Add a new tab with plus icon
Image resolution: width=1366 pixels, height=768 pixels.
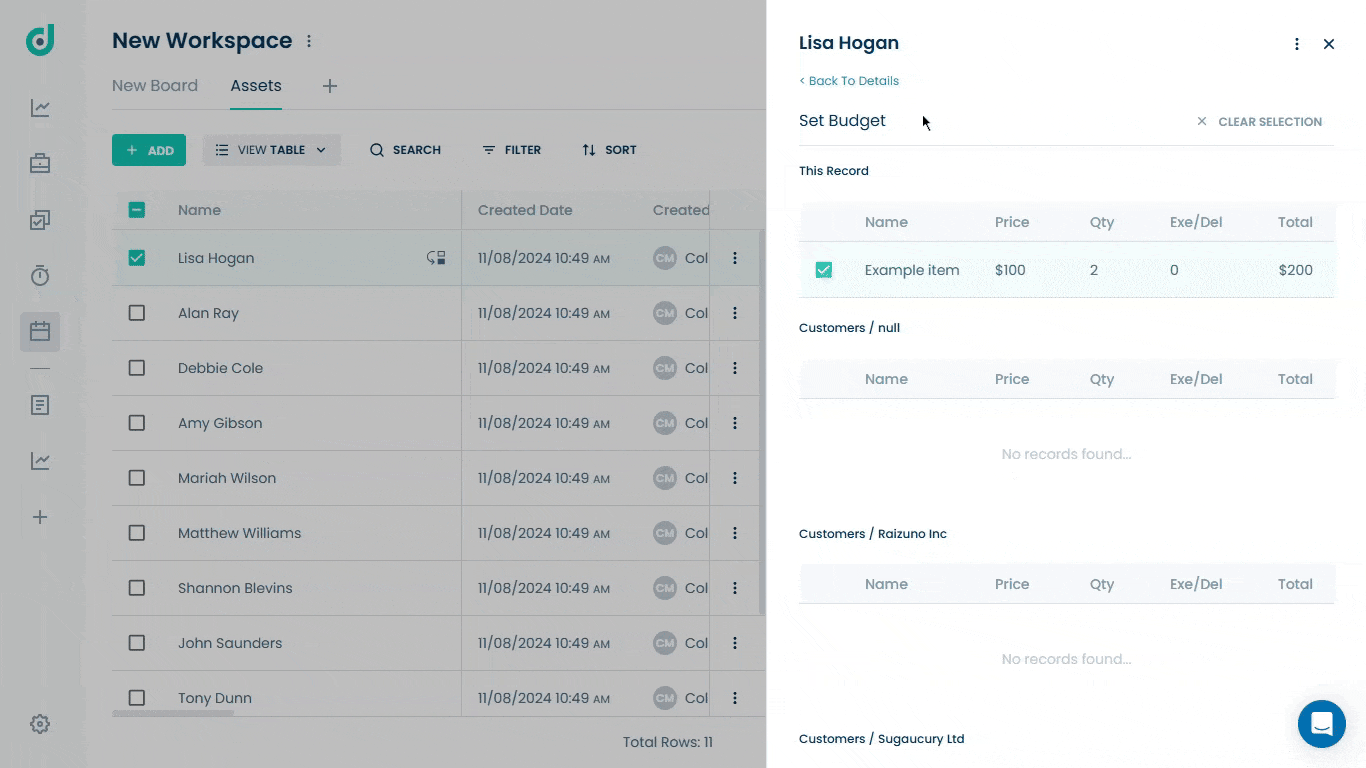tap(330, 86)
